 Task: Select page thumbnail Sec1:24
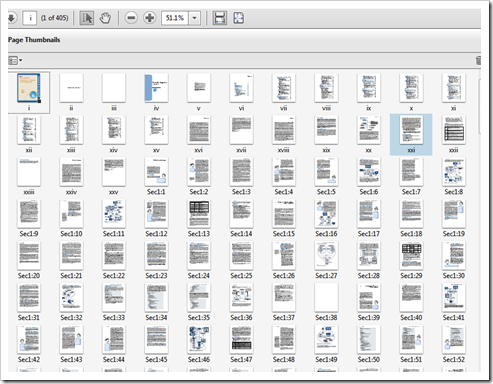coord(199,255)
